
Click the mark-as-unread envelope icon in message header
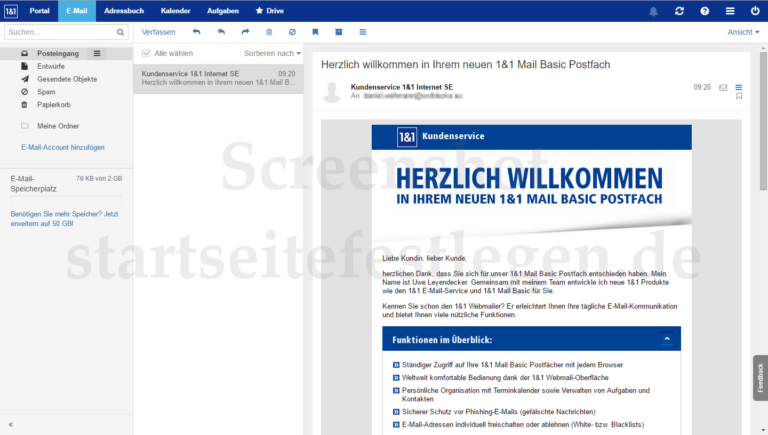point(723,88)
